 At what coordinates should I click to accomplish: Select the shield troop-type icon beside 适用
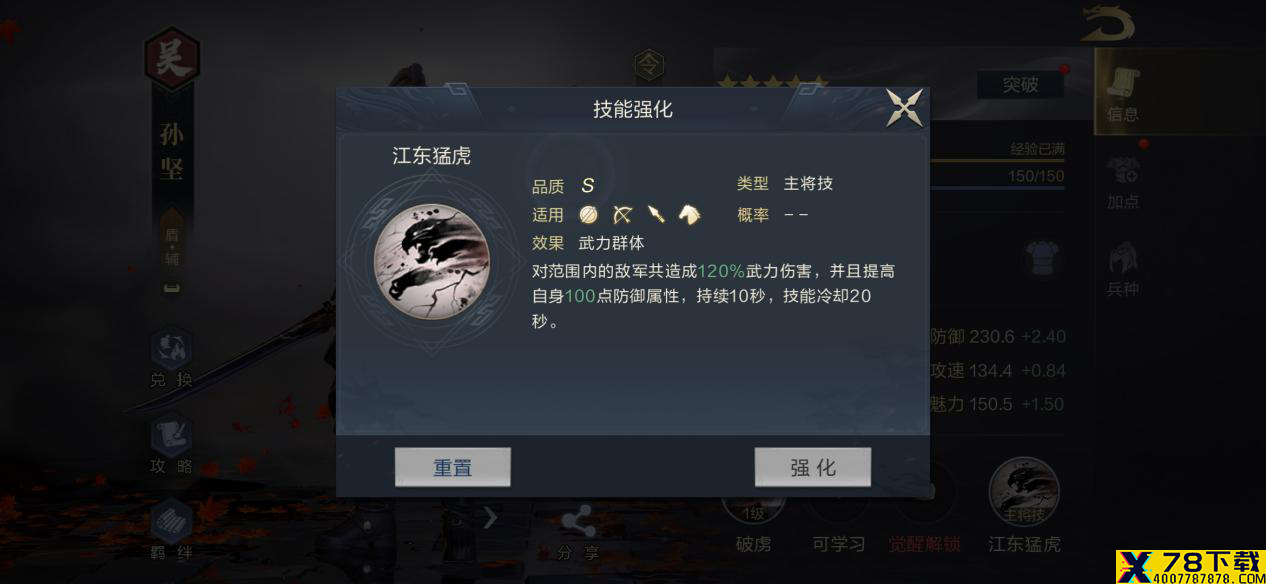(588, 214)
